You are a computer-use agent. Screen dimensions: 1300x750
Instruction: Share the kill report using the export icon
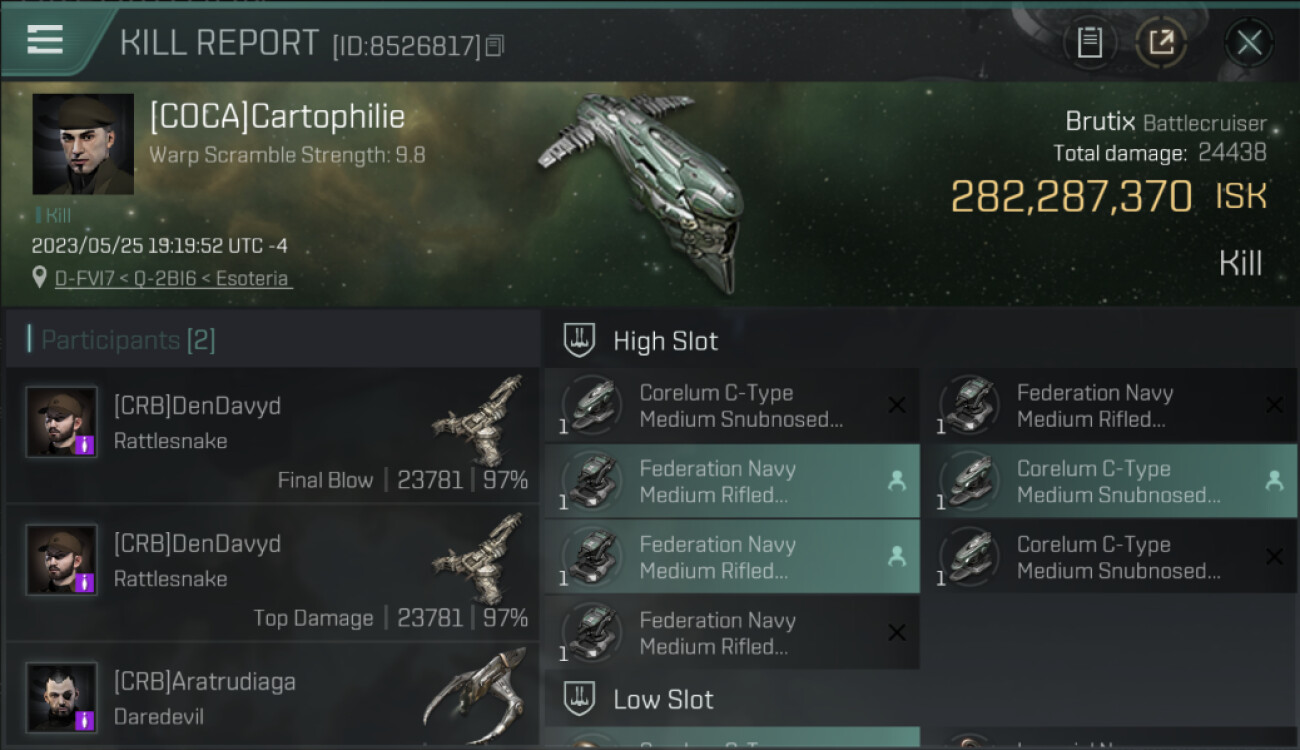point(1161,43)
